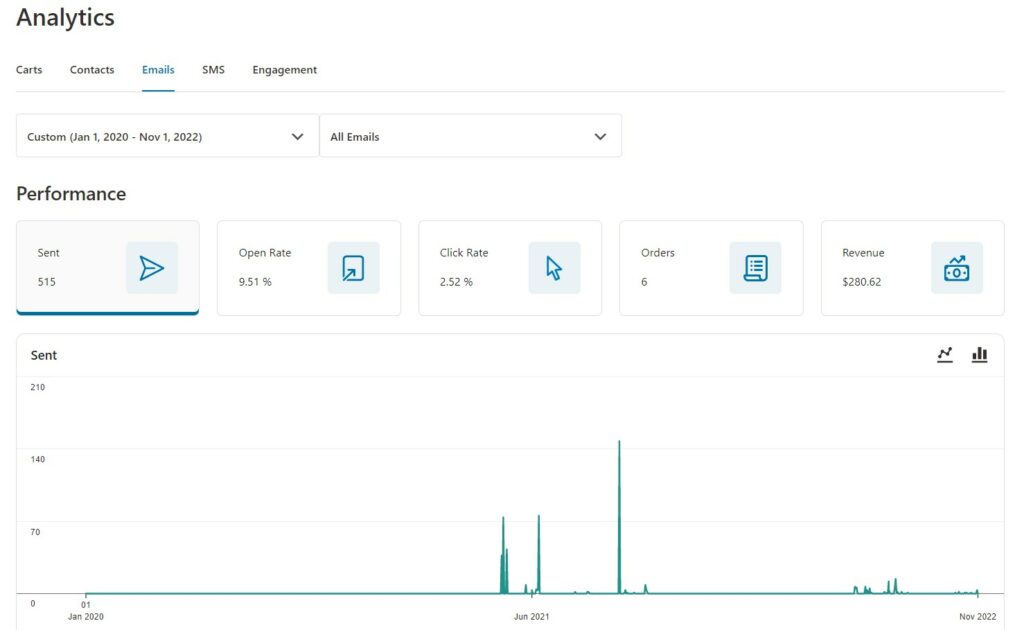Open the Engagement tab
Screen dimensions: 1024x630
285,70
